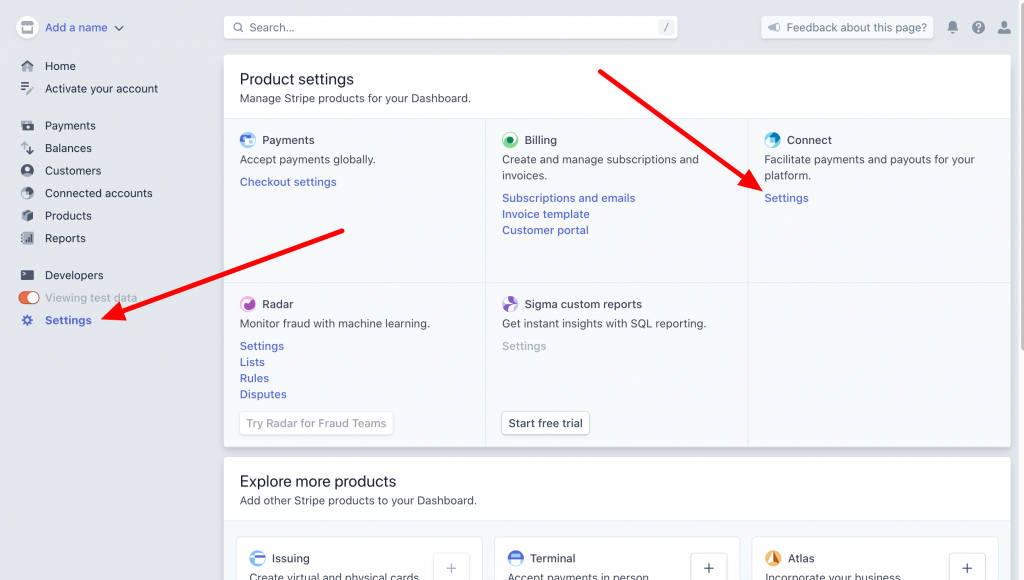This screenshot has height=580, width=1024.
Task: Open Radar Disputes link
Action: pyautogui.click(x=263, y=395)
